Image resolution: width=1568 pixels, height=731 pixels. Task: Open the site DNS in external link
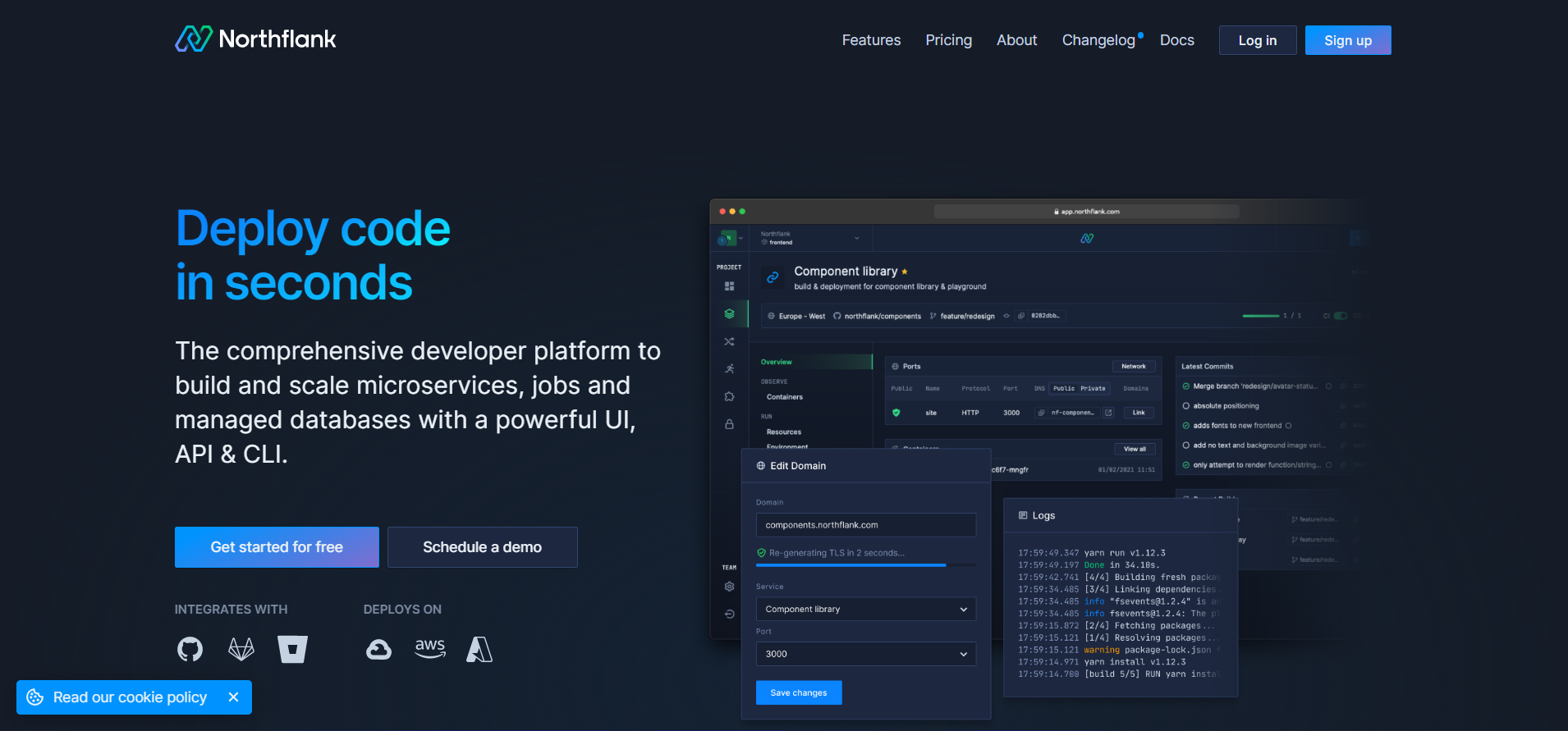point(1108,413)
